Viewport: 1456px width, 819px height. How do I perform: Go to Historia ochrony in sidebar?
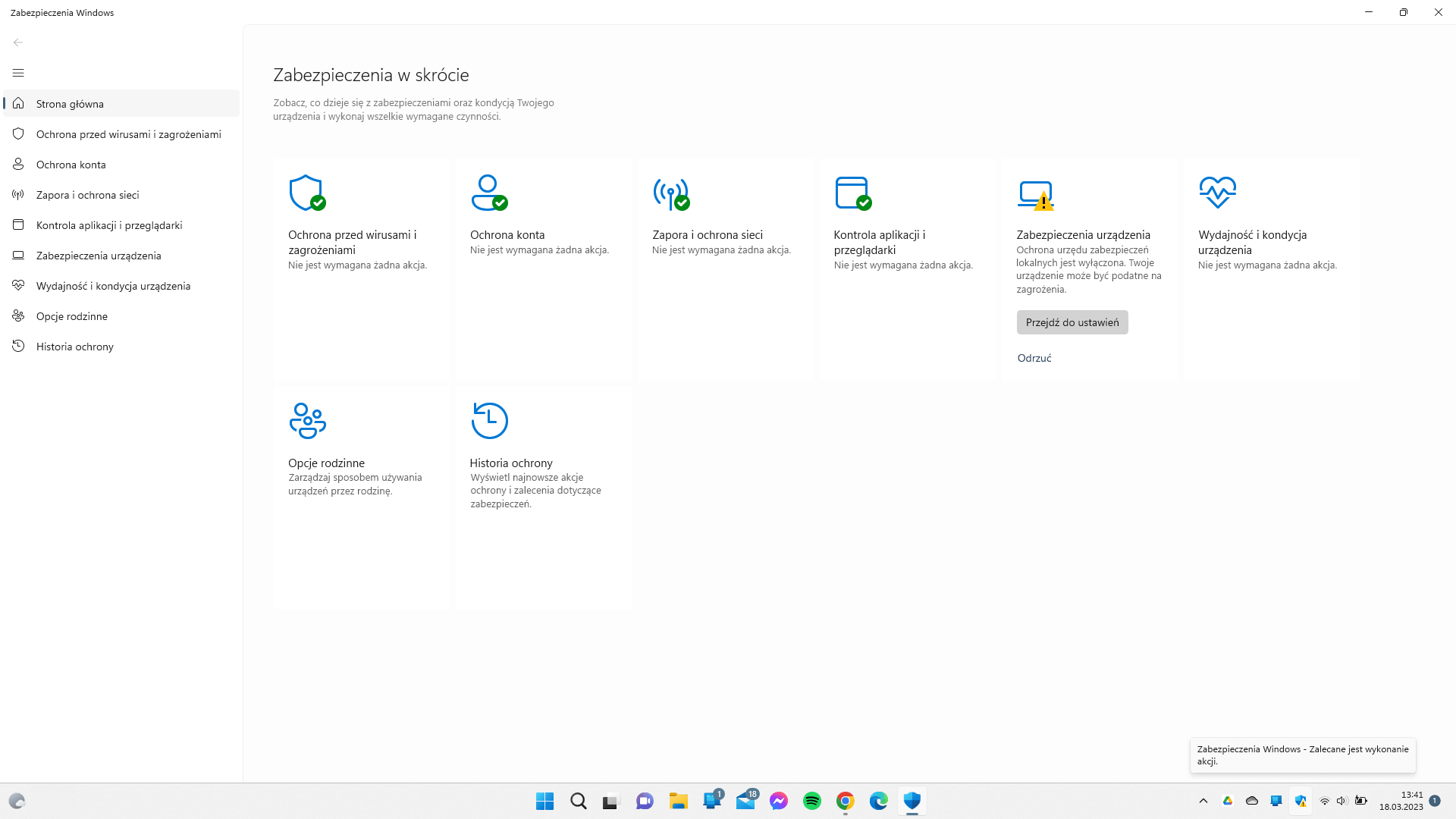click(x=74, y=347)
